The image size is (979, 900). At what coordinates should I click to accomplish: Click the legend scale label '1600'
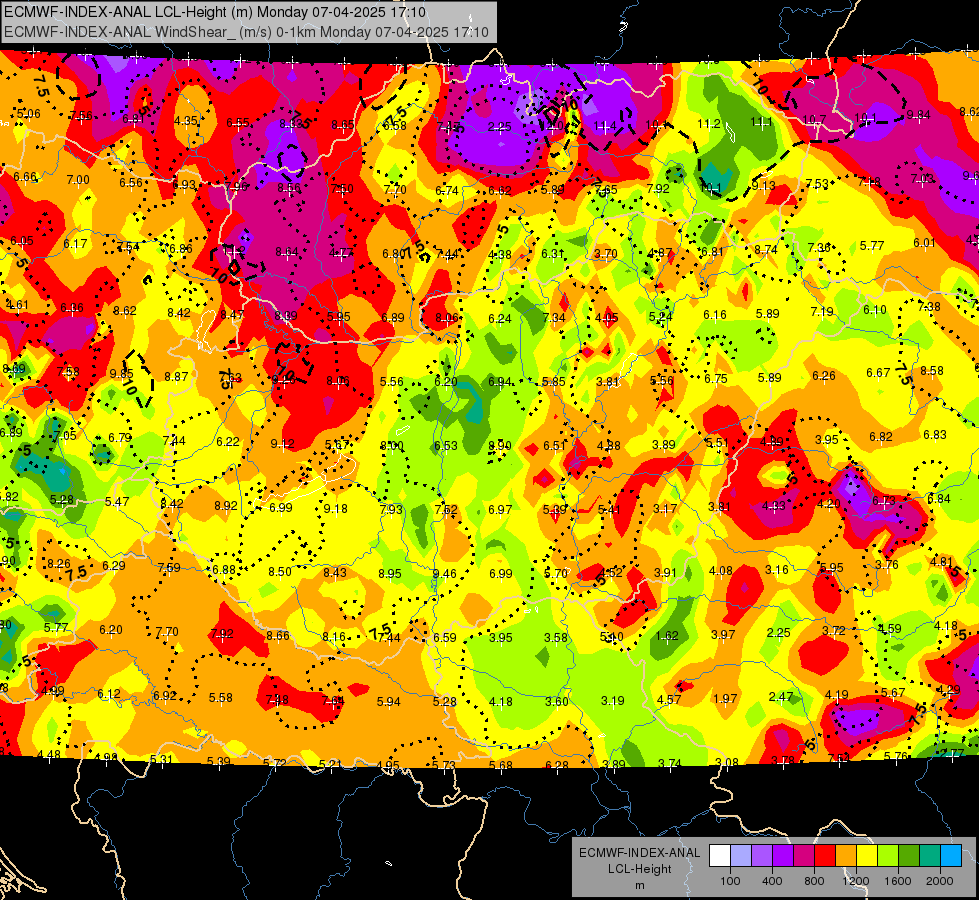point(897,881)
